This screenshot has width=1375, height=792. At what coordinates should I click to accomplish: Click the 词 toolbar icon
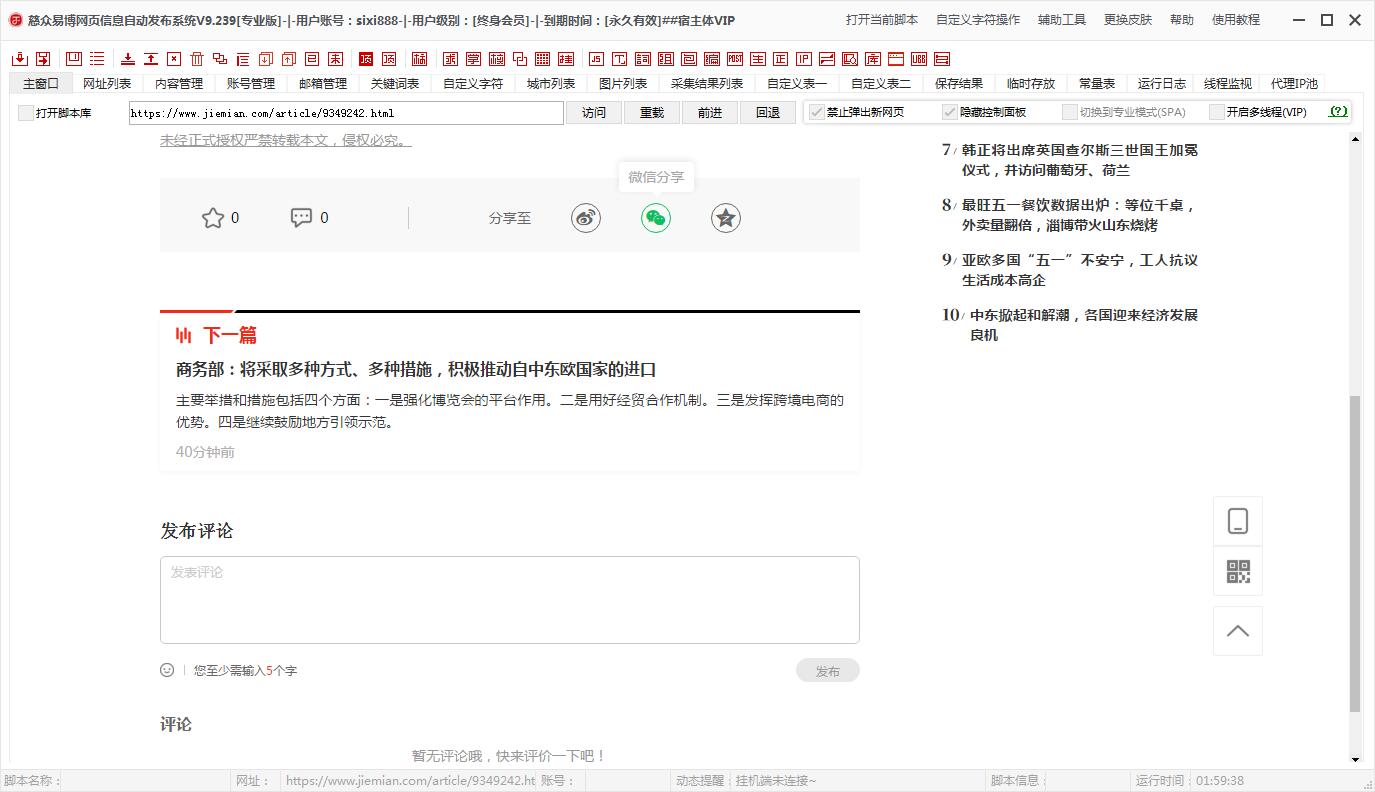(x=642, y=59)
